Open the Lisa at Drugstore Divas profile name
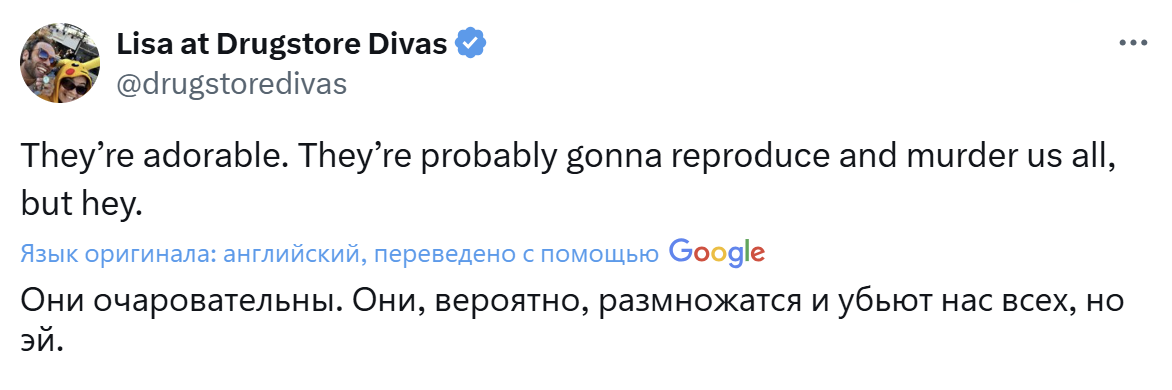The width and height of the screenshot is (1172, 390). point(281,45)
